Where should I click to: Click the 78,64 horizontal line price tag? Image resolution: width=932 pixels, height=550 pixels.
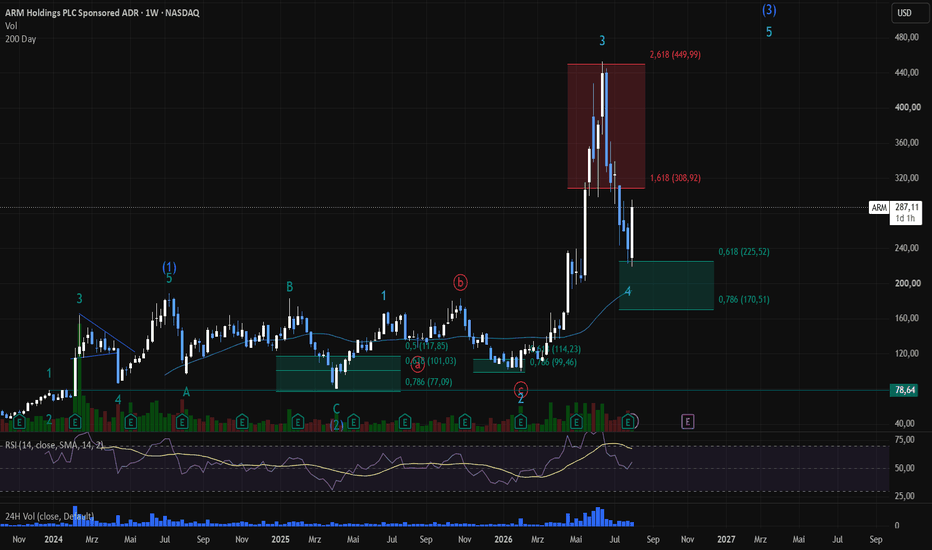(905, 390)
